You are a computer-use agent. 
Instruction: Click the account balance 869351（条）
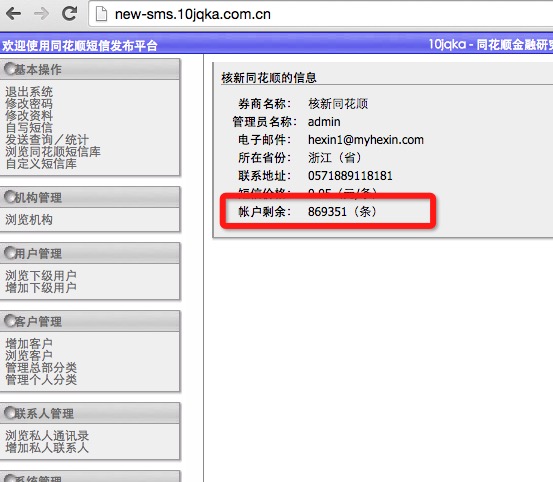coord(343,212)
